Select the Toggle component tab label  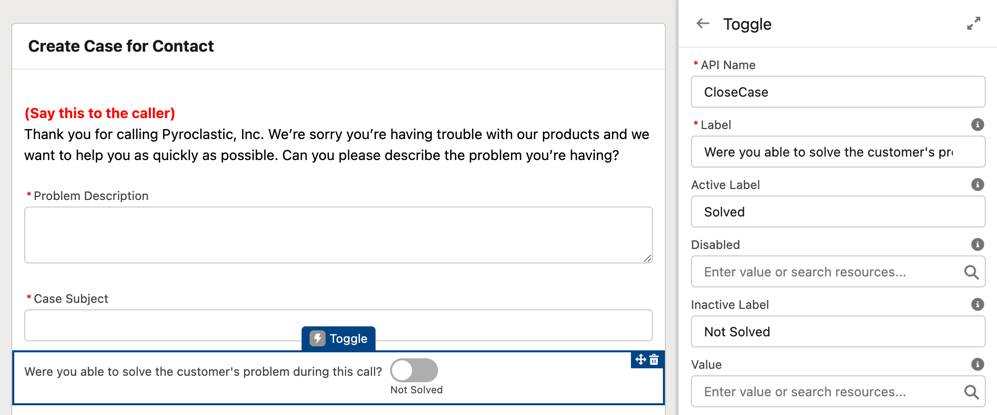(338, 339)
